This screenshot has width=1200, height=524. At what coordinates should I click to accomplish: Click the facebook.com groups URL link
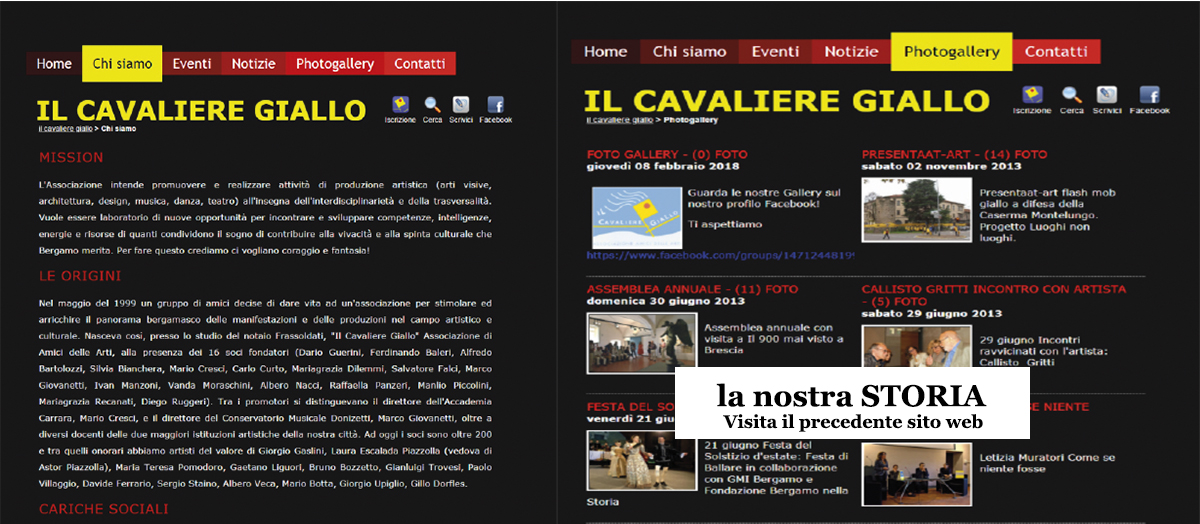(721, 255)
